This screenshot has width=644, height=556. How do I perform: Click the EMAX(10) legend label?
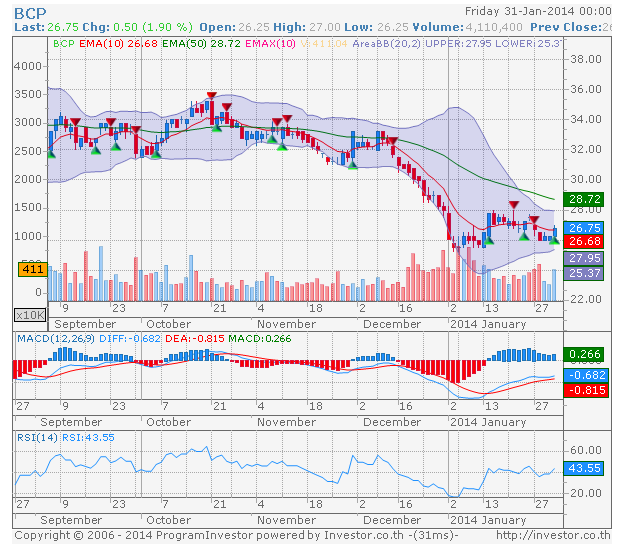(x=270, y=44)
